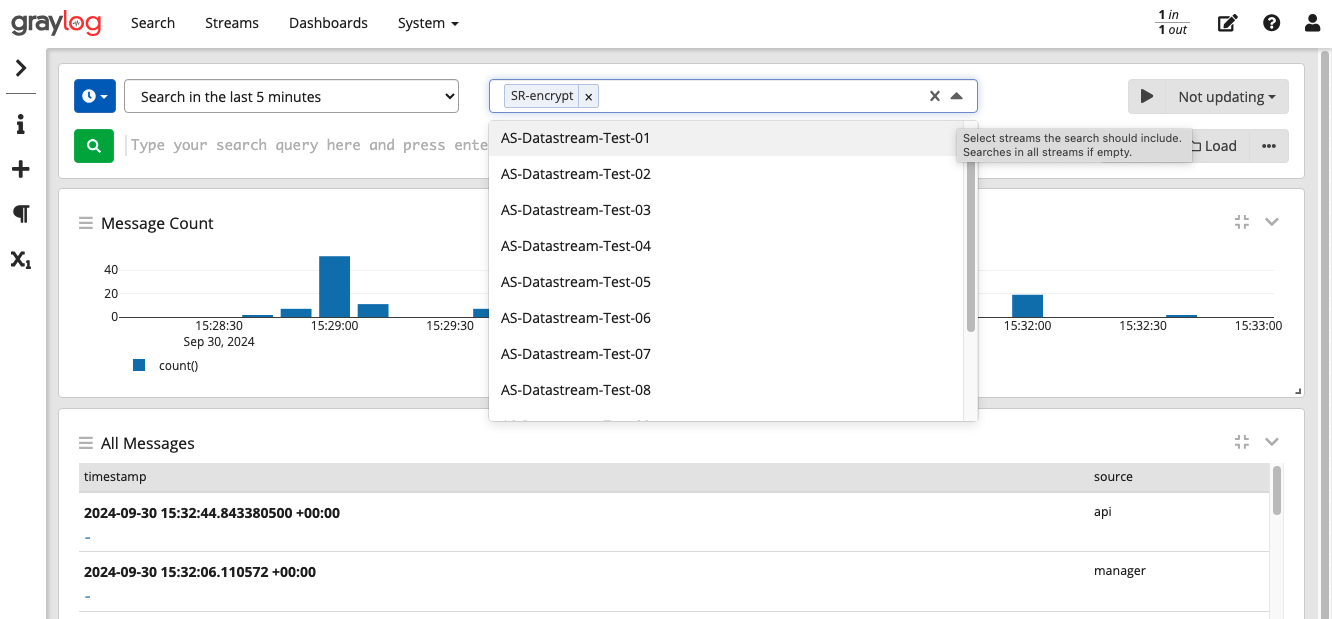Clear all selected streams
Screen dimensions: 1332x619
[x=934, y=96]
